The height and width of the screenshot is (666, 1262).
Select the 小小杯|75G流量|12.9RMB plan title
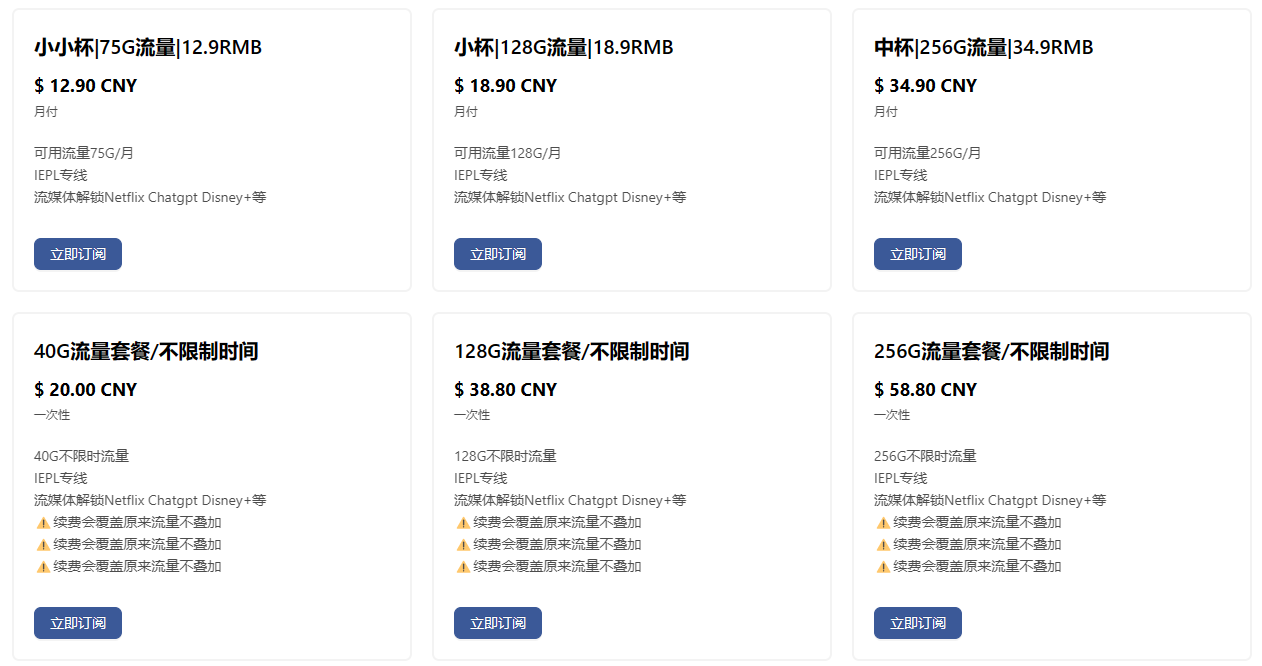coord(148,47)
